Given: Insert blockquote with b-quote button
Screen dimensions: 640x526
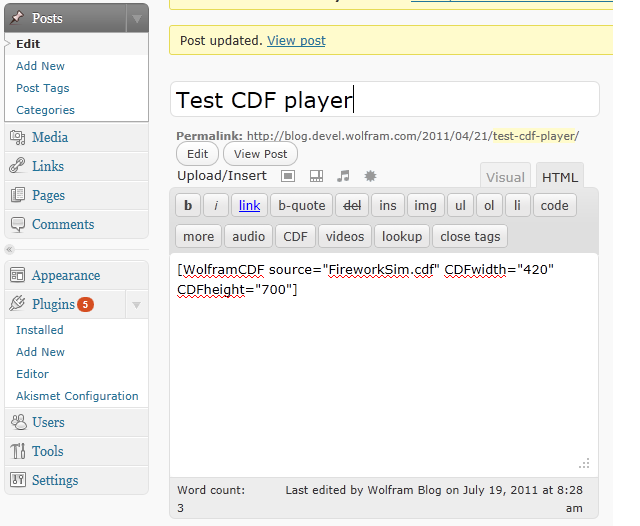Looking at the screenshot, I should (302, 205).
